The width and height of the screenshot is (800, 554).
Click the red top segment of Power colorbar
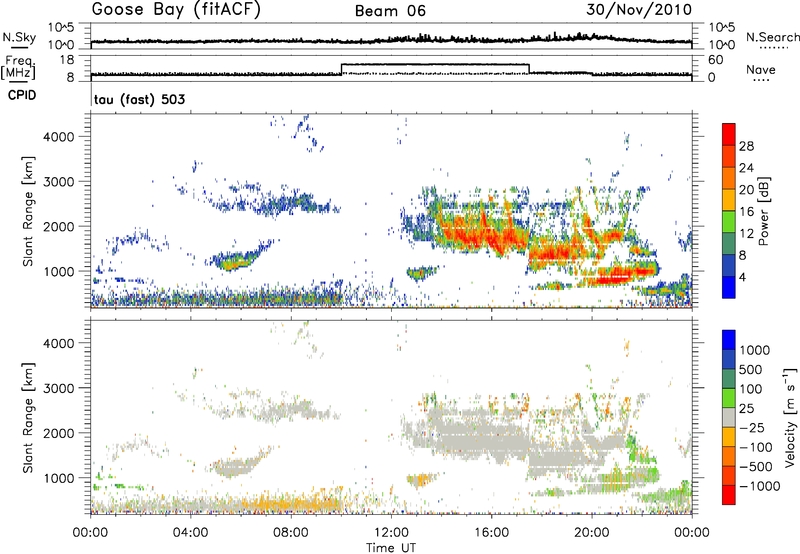(x=729, y=134)
